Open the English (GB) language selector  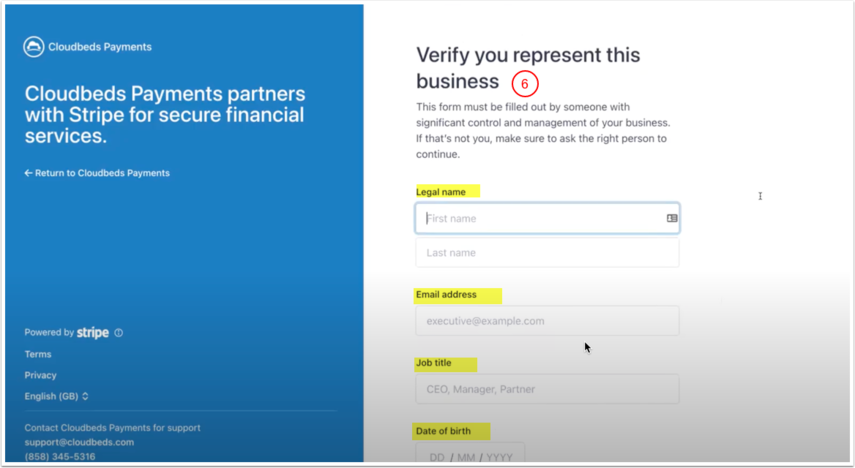pyautogui.click(x=57, y=396)
